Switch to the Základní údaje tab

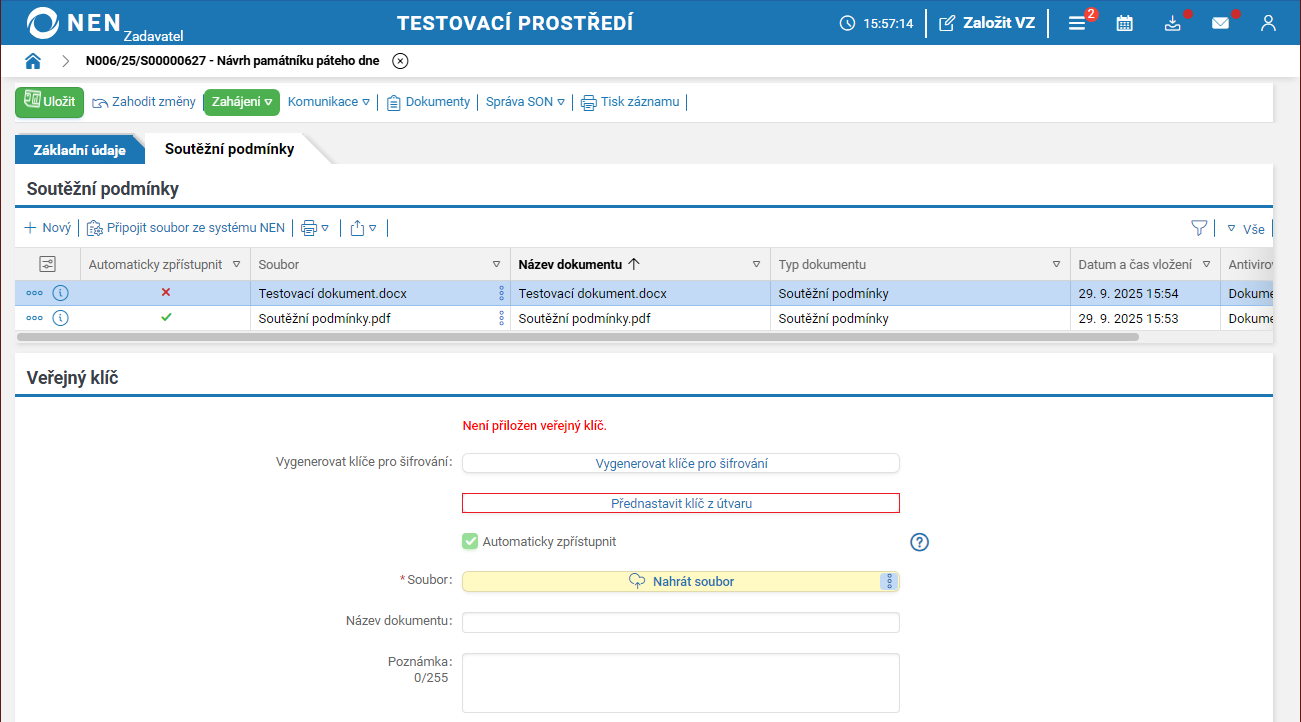coord(79,150)
